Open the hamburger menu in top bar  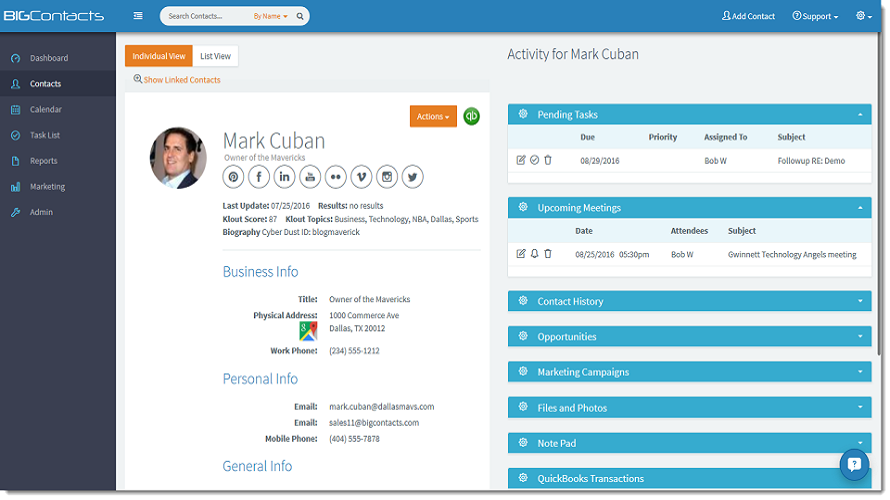point(138,16)
